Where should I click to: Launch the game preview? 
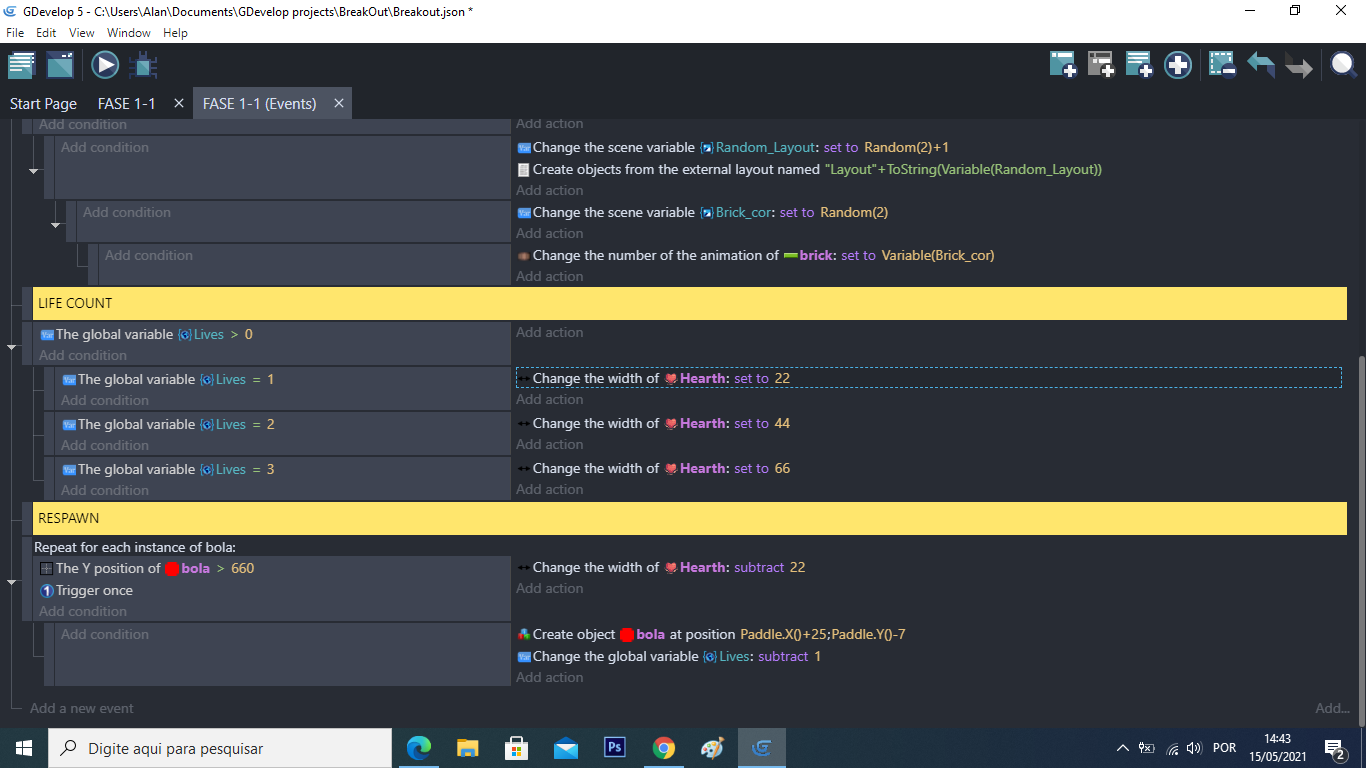[x=105, y=66]
